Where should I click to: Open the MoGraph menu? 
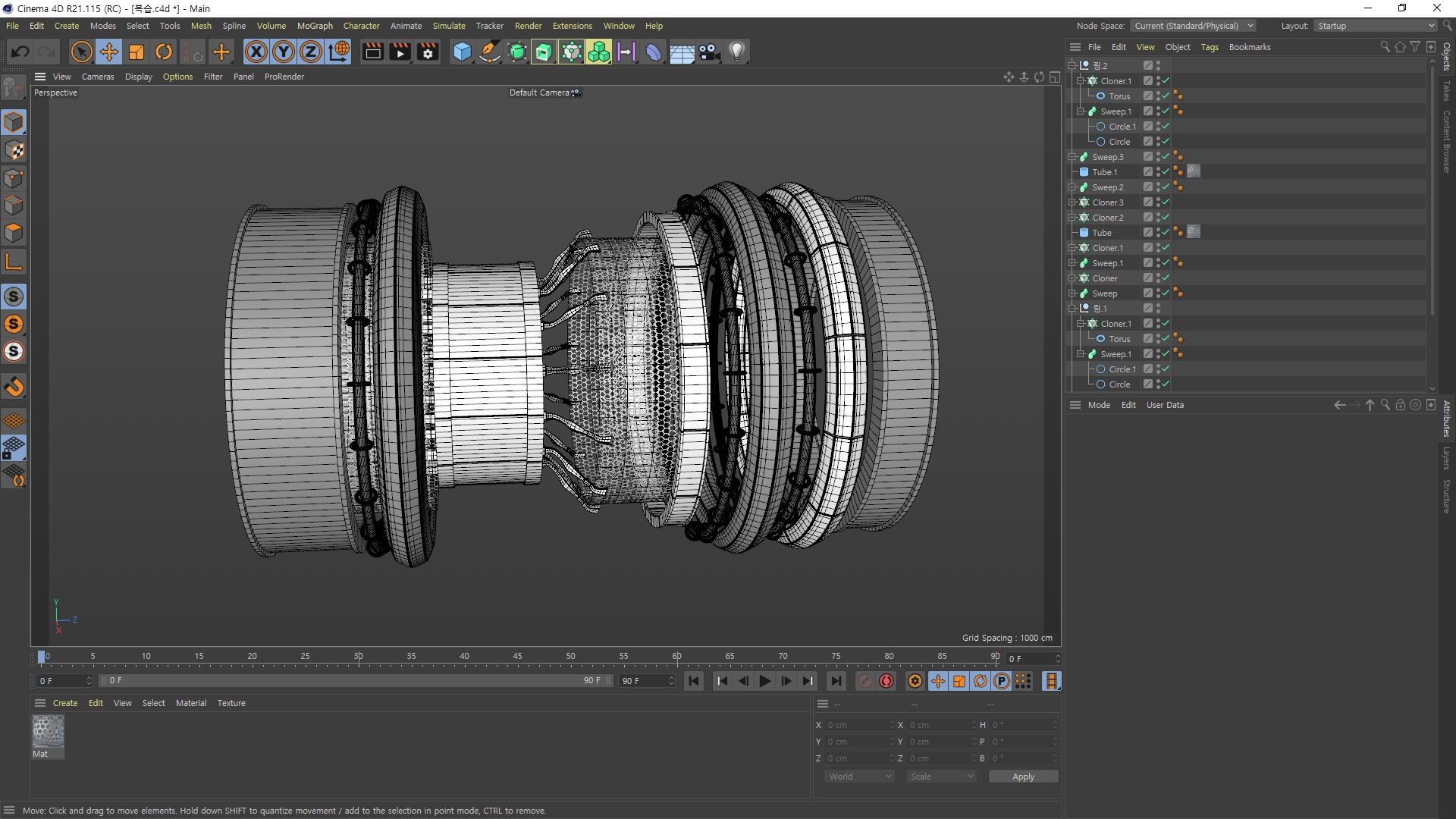coord(315,26)
